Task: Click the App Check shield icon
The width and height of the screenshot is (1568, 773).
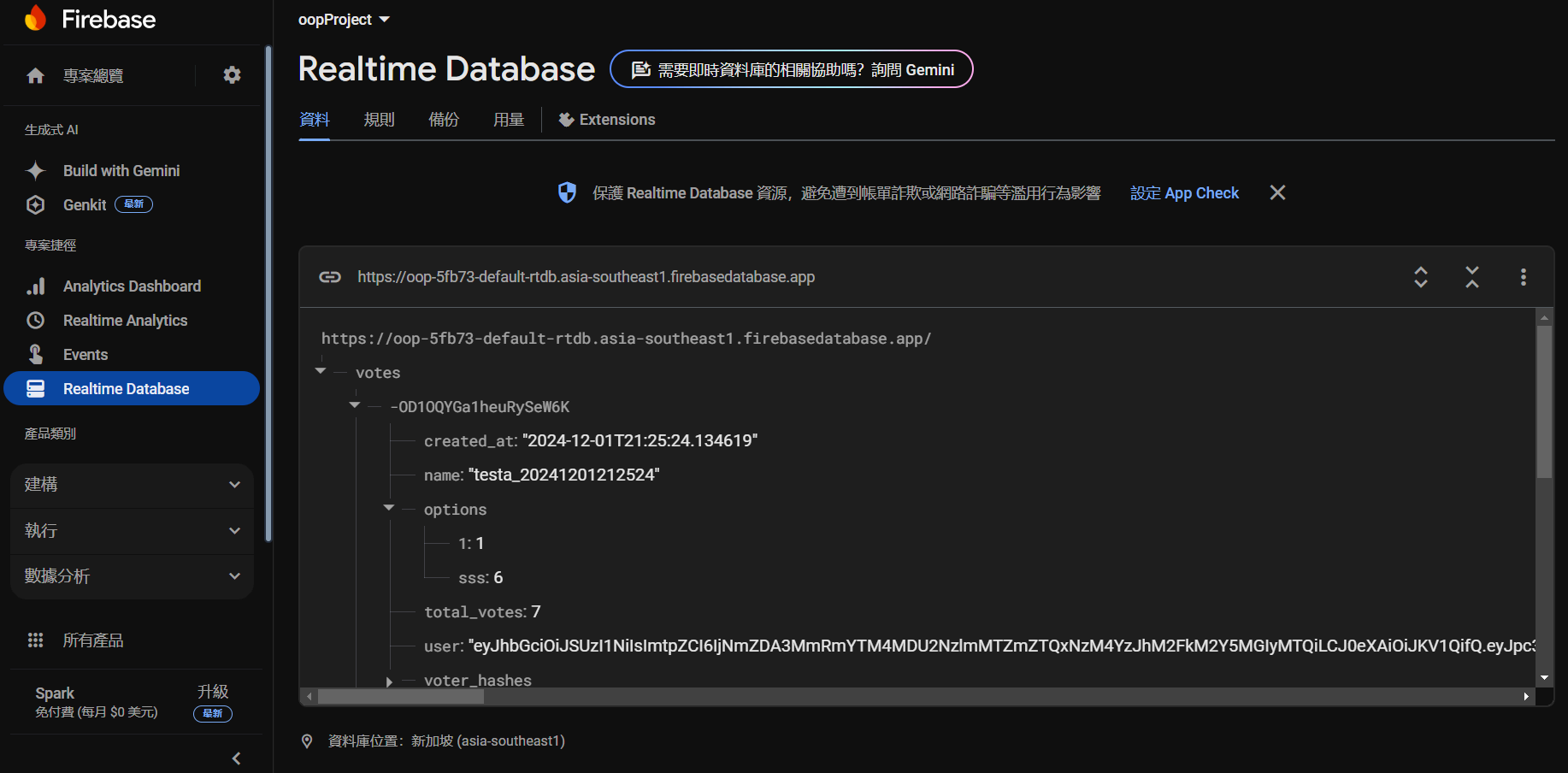Action: pyautogui.click(x=567, y=193)
